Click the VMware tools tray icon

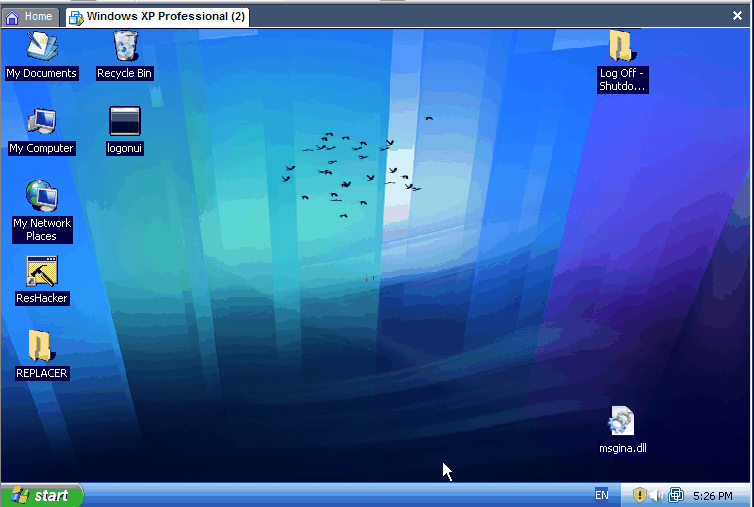676,495
